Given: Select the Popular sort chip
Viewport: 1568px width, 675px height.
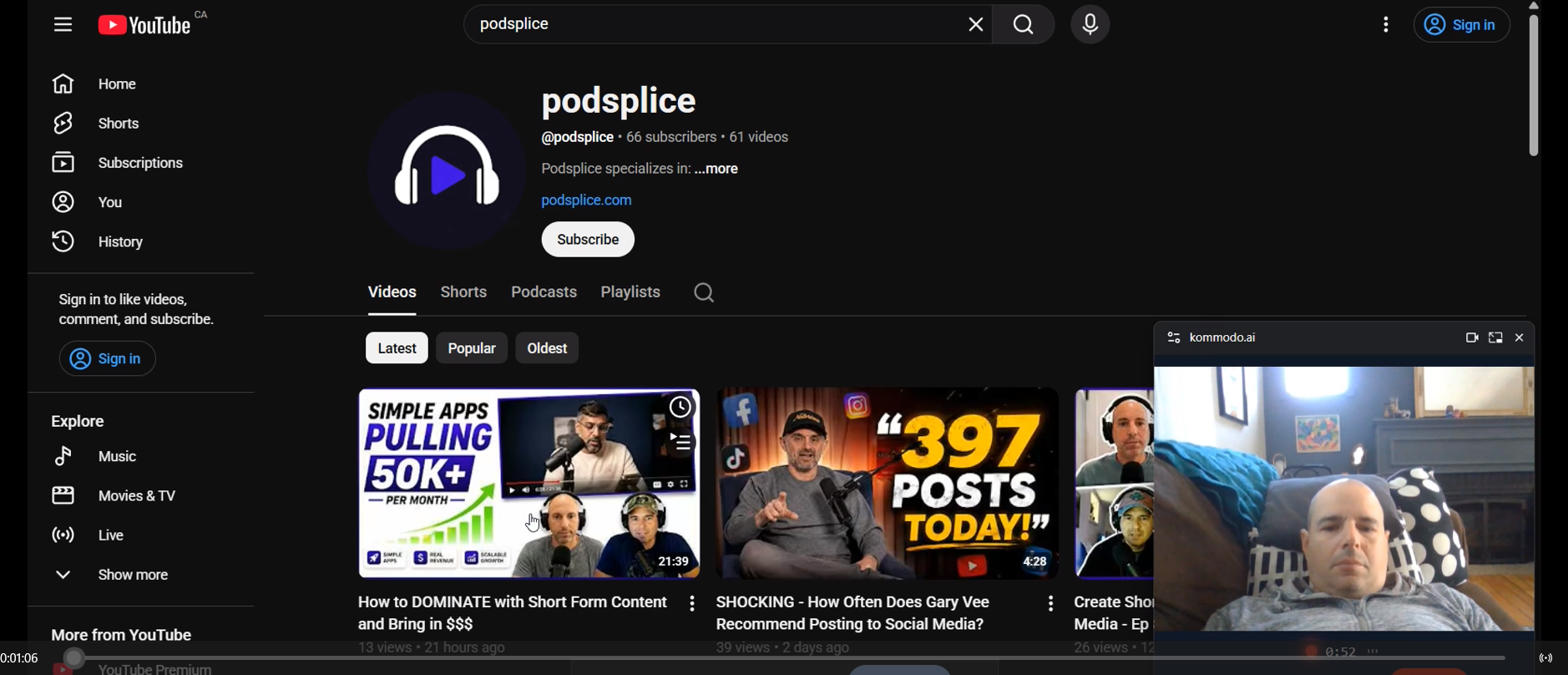Looking at the screenshot, I should click(x=472, y=348).
